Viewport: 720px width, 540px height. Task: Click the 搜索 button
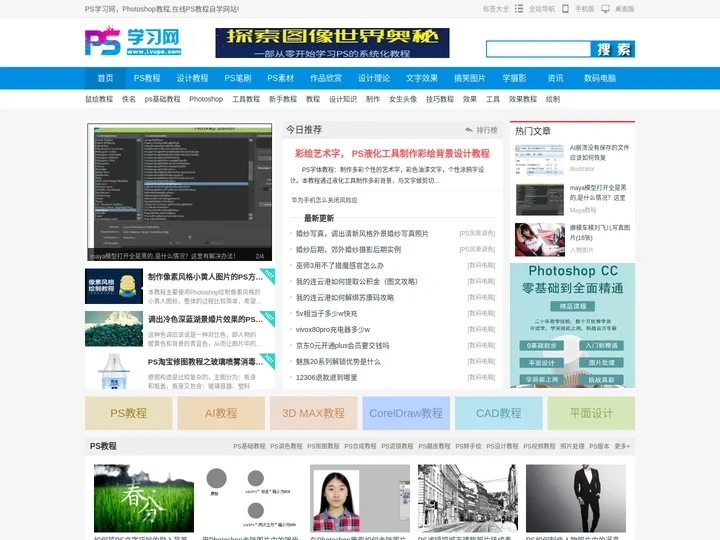coord(613,49)
